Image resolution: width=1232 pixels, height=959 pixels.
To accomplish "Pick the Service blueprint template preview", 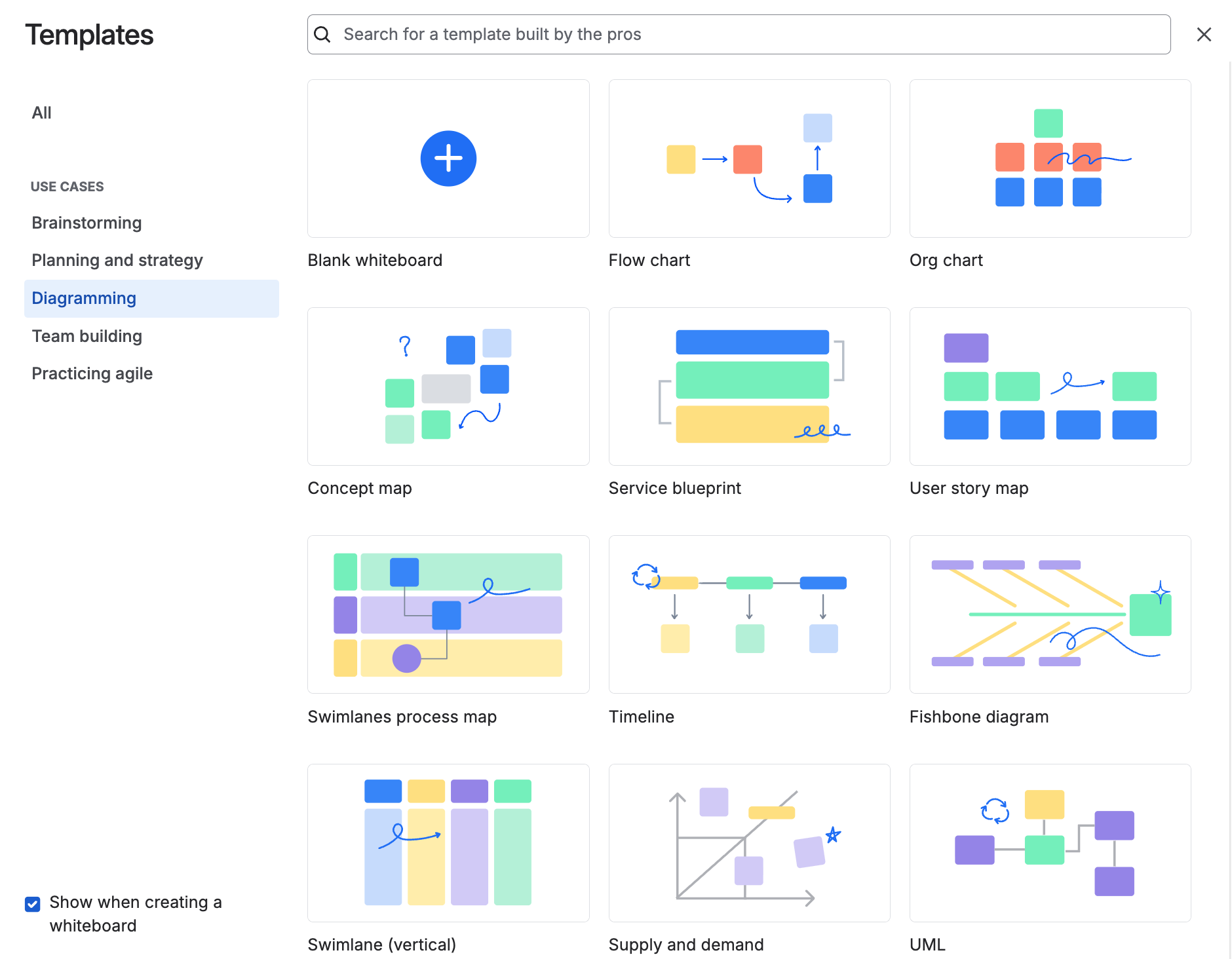I will pyautogui.click(x=749, y=386).
